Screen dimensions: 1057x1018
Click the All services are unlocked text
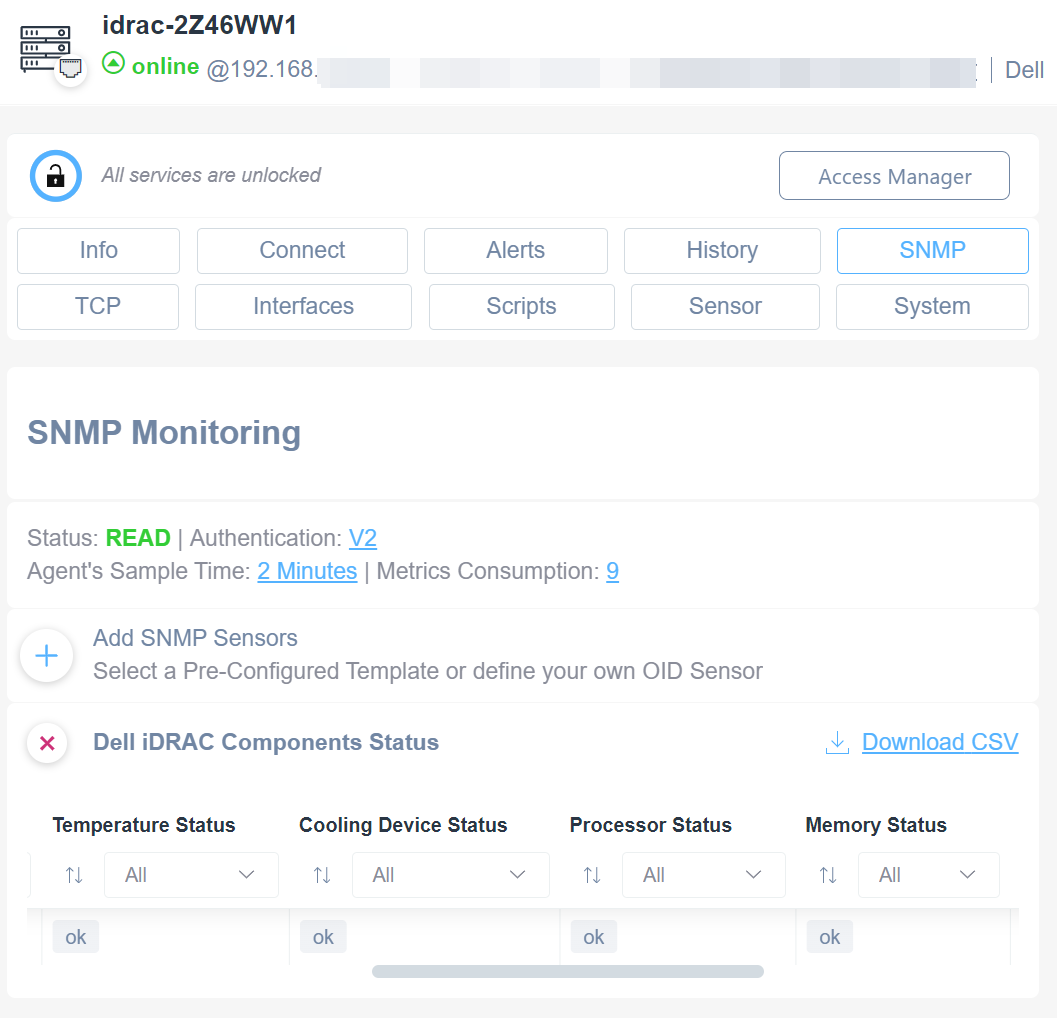pos(211,175)
